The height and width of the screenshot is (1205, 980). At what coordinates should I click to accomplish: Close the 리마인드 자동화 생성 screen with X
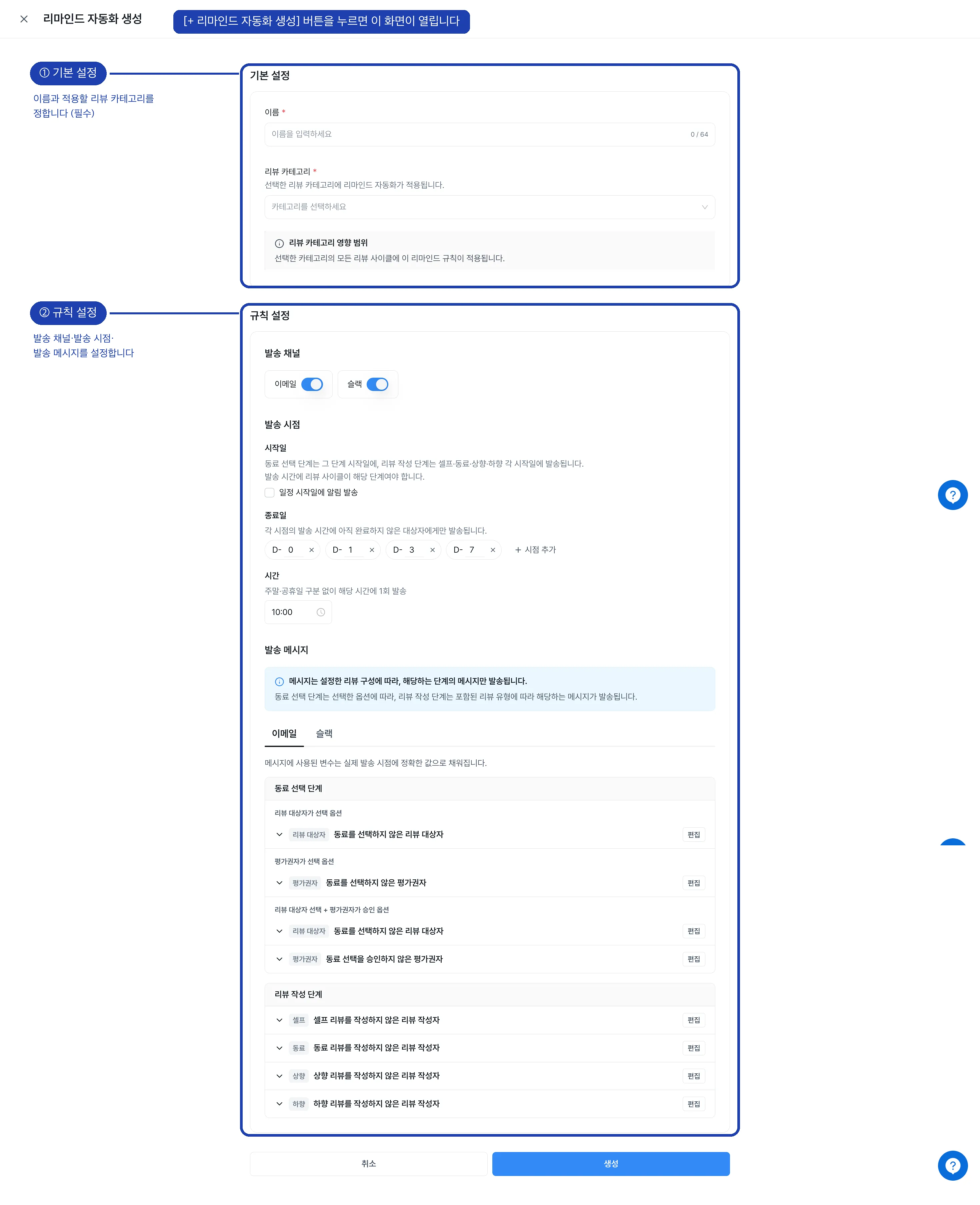(x=24, y=19)
